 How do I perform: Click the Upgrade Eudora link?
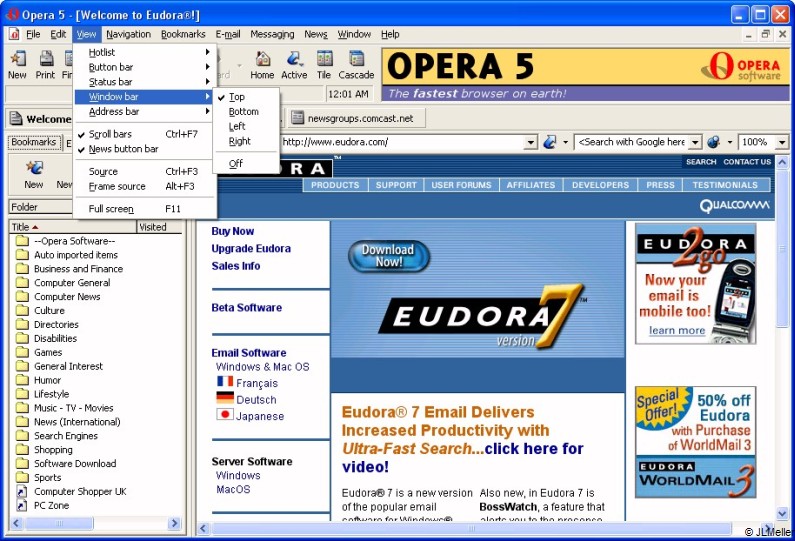click(251, 248)
